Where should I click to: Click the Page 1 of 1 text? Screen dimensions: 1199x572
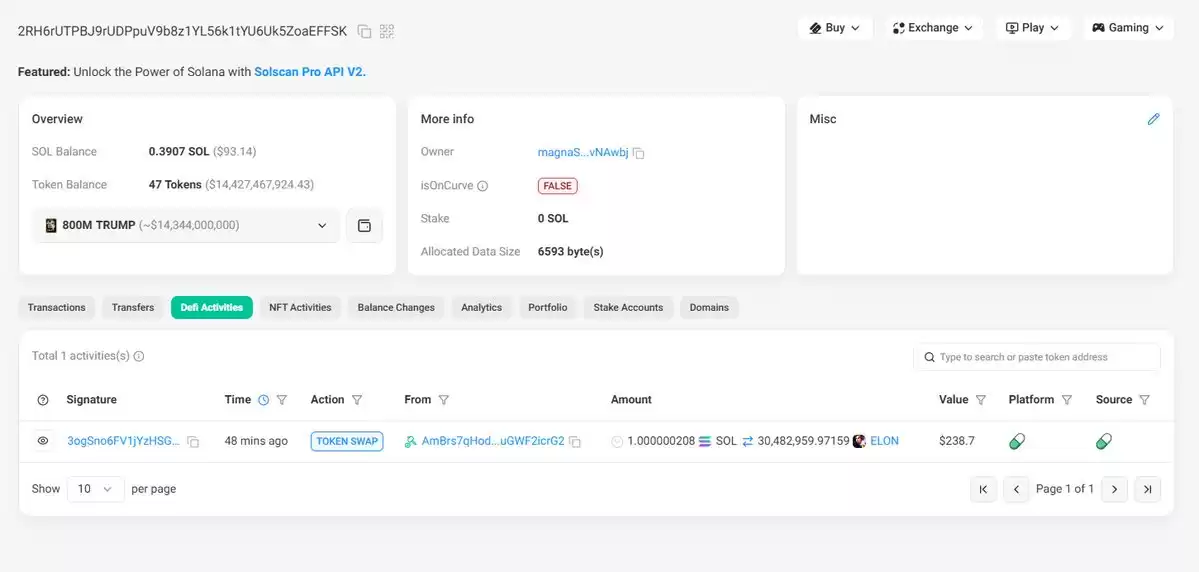pos(1065,489)
